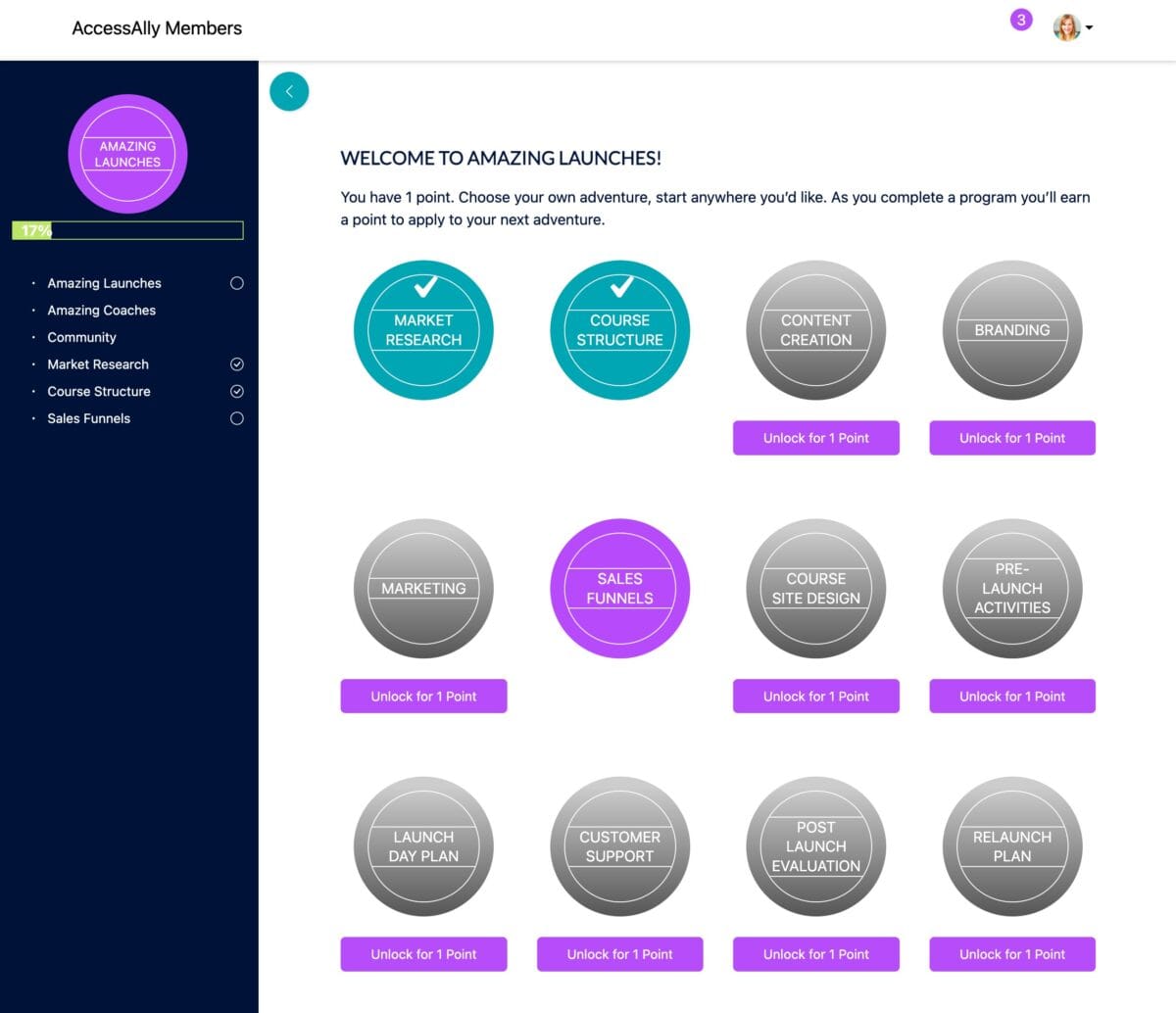The width and height of the screenshot is (1176, 1013).
Task: Click the Pre-Launch Activities circle
Action: click(x=1011, y=588)
